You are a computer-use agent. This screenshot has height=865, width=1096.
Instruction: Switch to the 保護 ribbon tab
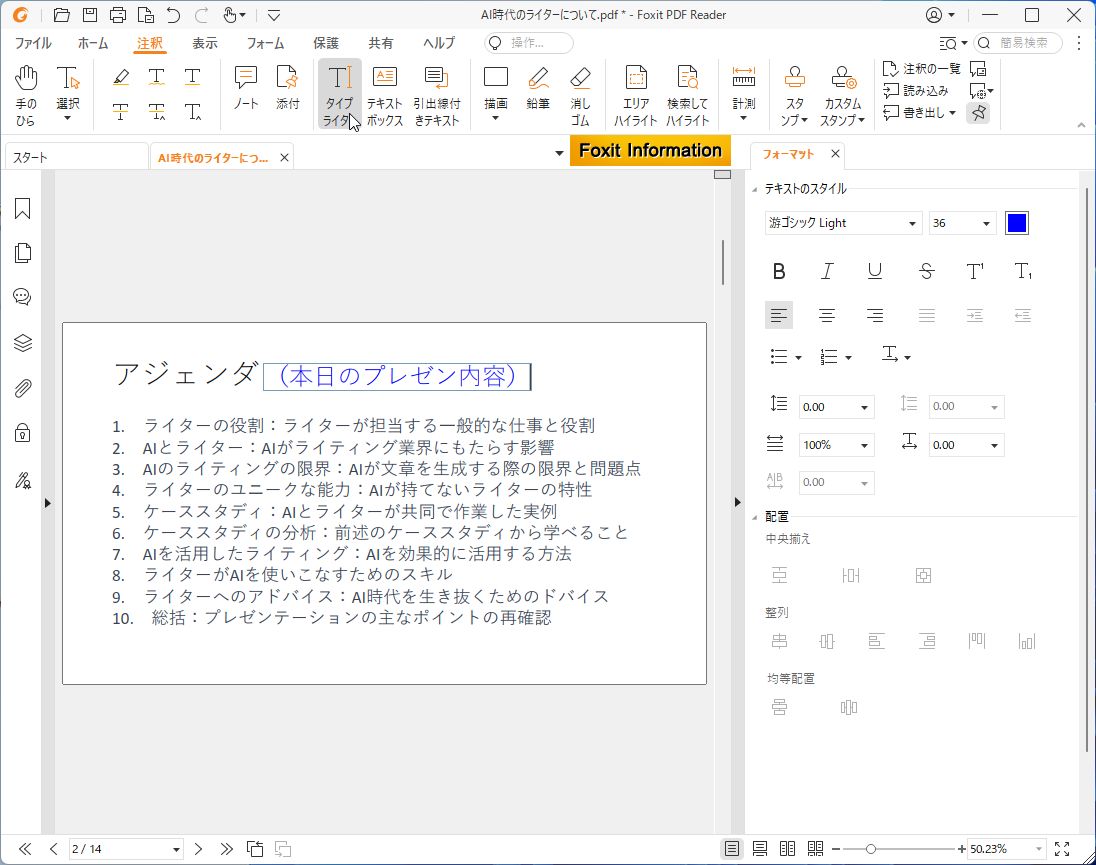coord(326,43)
